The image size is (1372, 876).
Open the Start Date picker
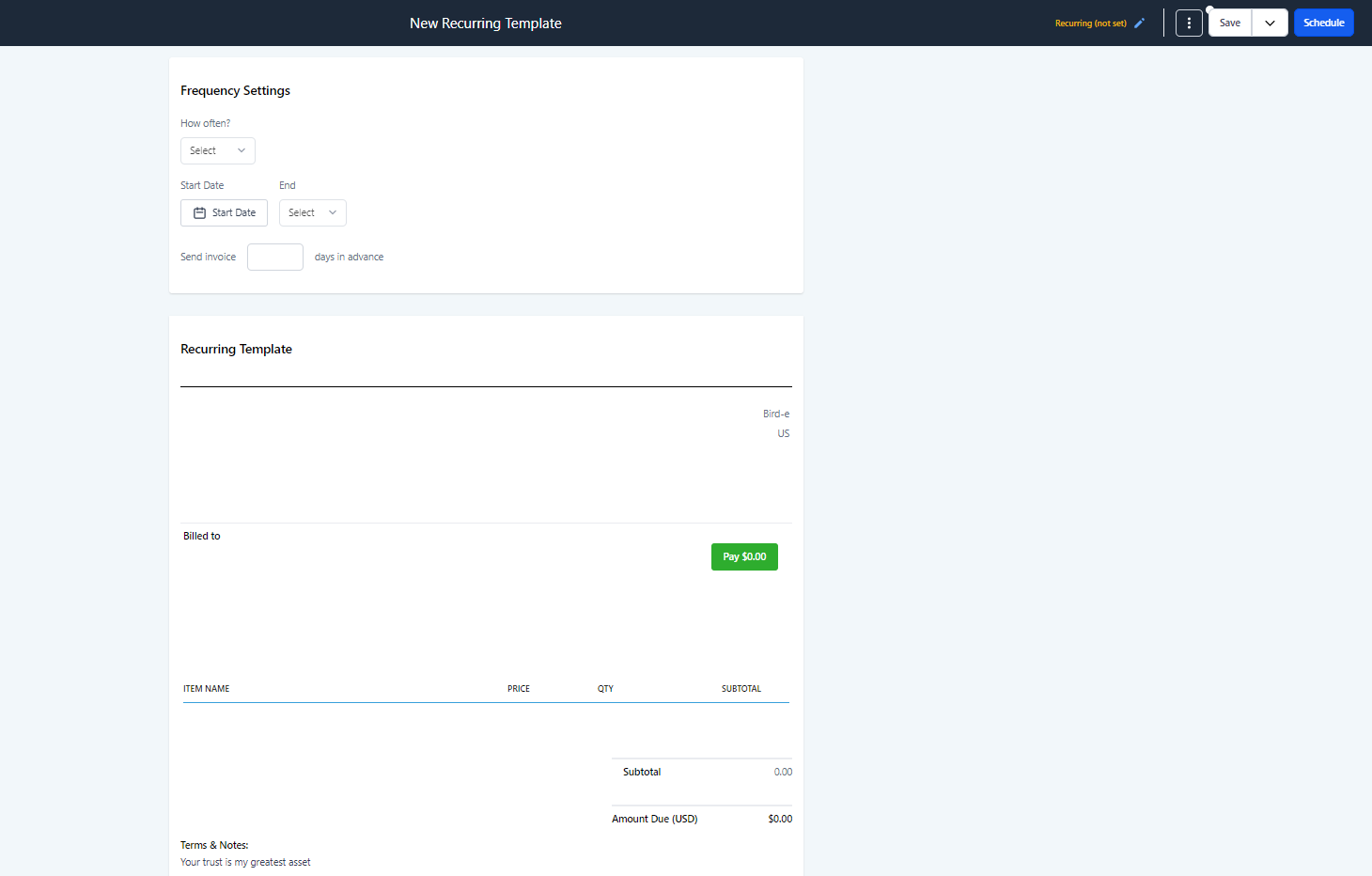point(224,212)
